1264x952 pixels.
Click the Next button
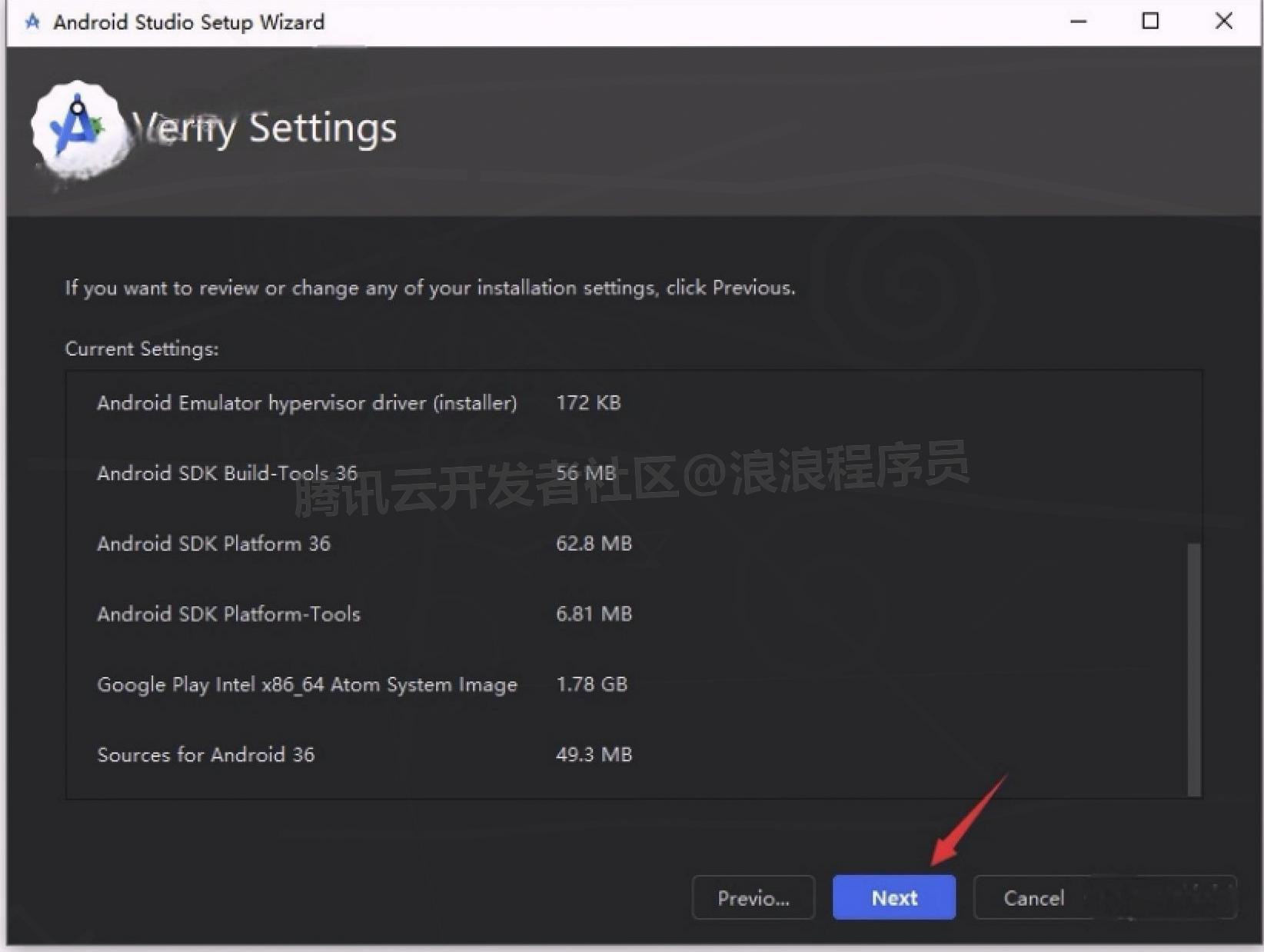pos(893,897)
